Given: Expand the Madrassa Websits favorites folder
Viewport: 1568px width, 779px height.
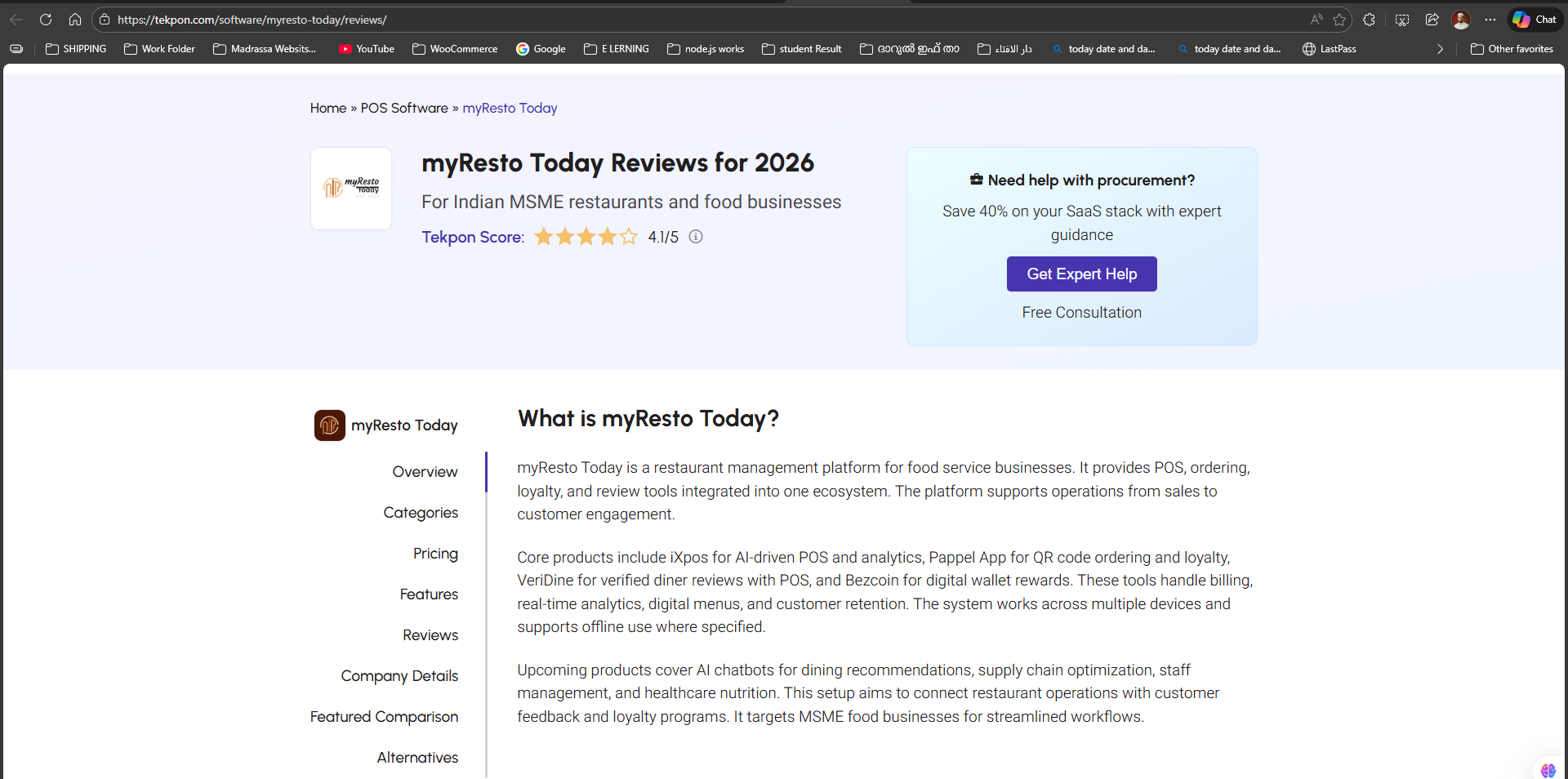Looking at the screenshot, I should (x=265, y=49).
